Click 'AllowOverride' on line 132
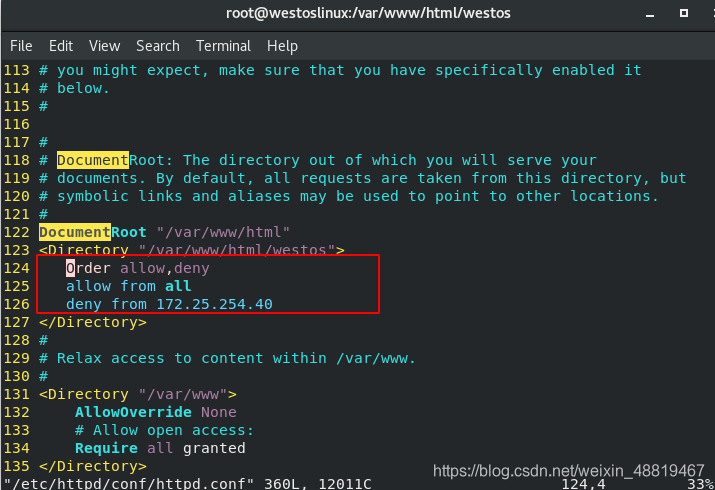715x490 pixels. tap(133, 413)
